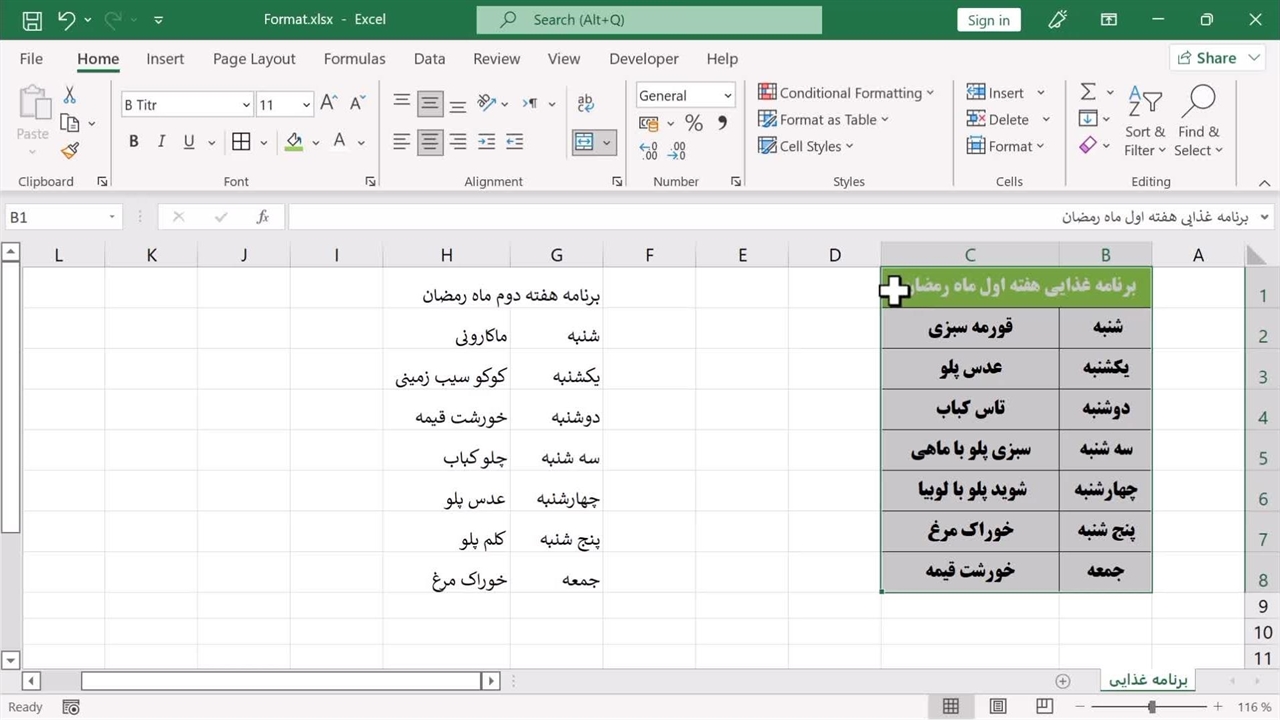Click the Copy icon in Clipboard group
The height and width of the screenshot is (720, 1280).
coord(69,123)
